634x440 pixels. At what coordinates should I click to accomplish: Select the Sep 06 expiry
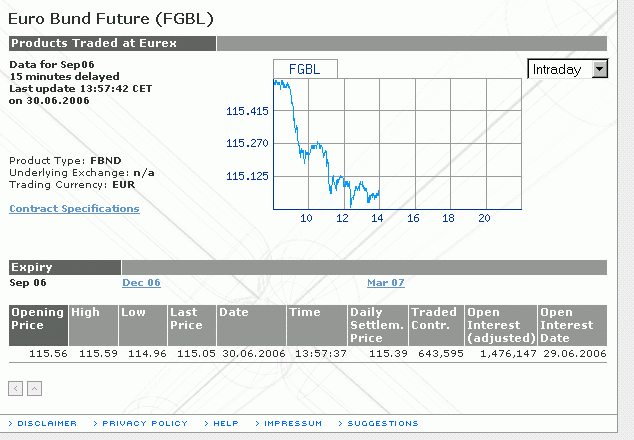29,283
